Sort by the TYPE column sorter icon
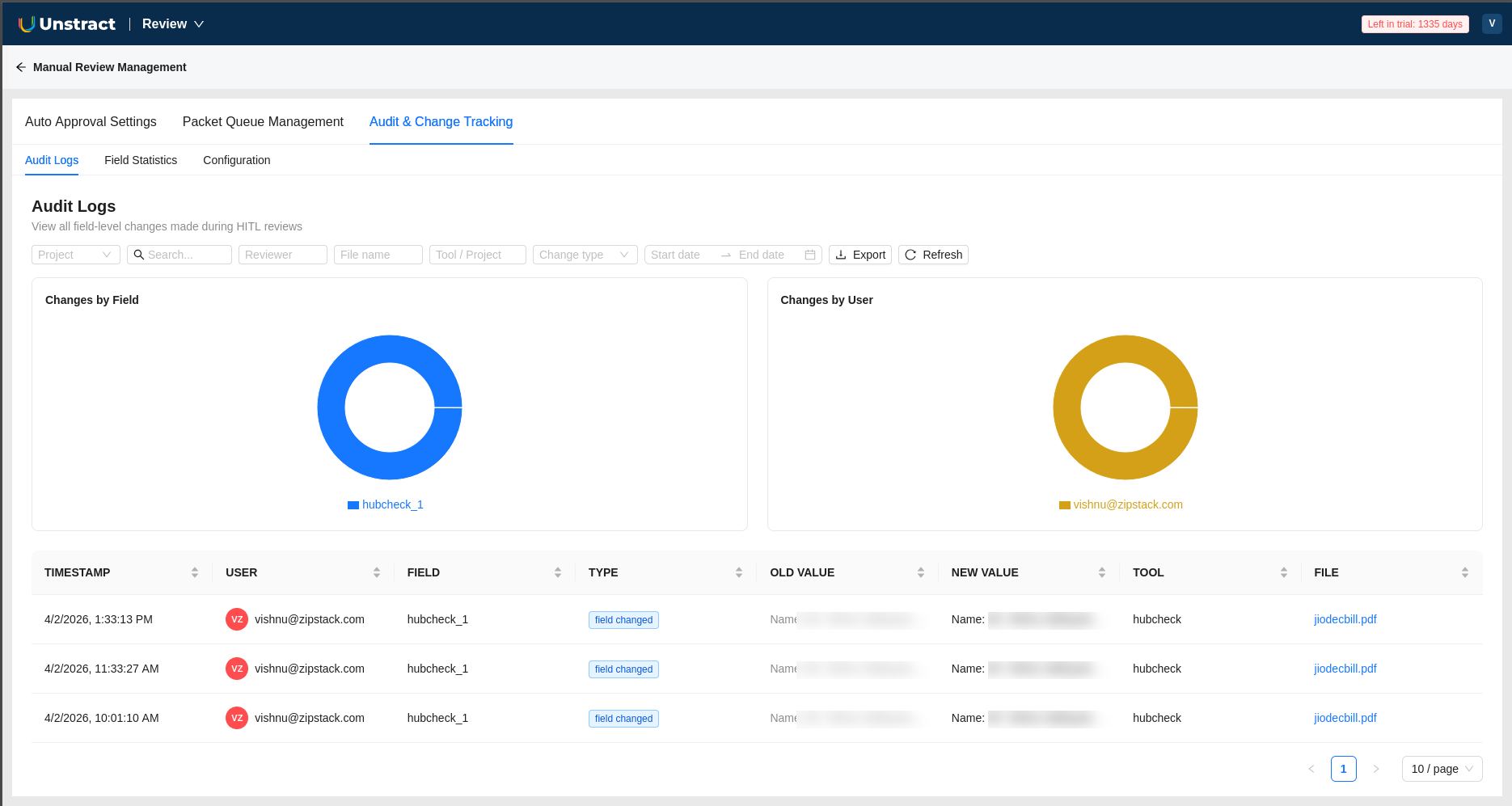Screen dimensions: 1512x806 tap(739, 572)
